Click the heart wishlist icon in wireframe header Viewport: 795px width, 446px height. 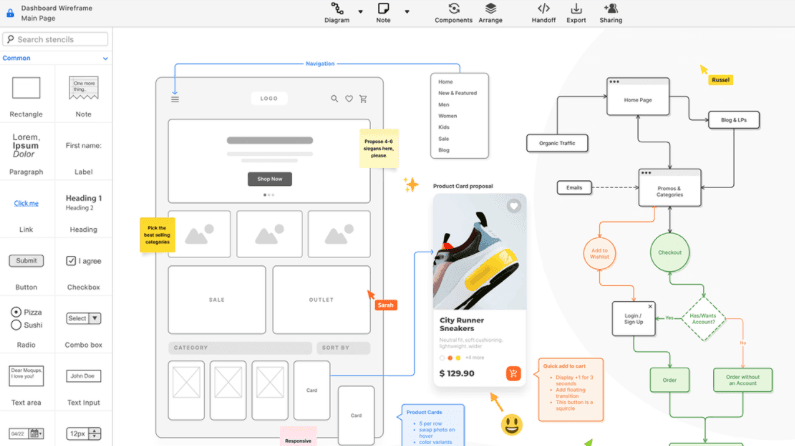349,99
